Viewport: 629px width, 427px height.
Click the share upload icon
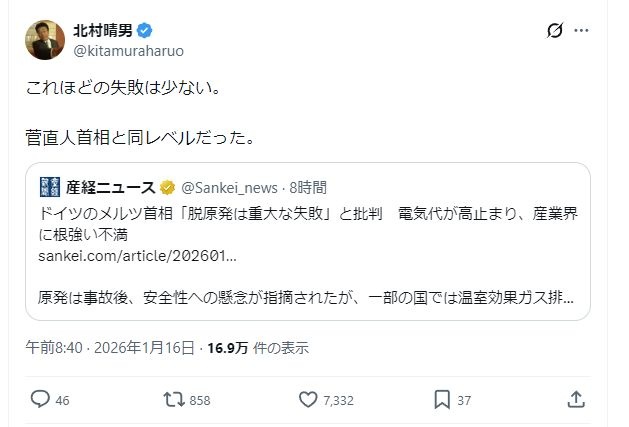[x=576, y=399]
